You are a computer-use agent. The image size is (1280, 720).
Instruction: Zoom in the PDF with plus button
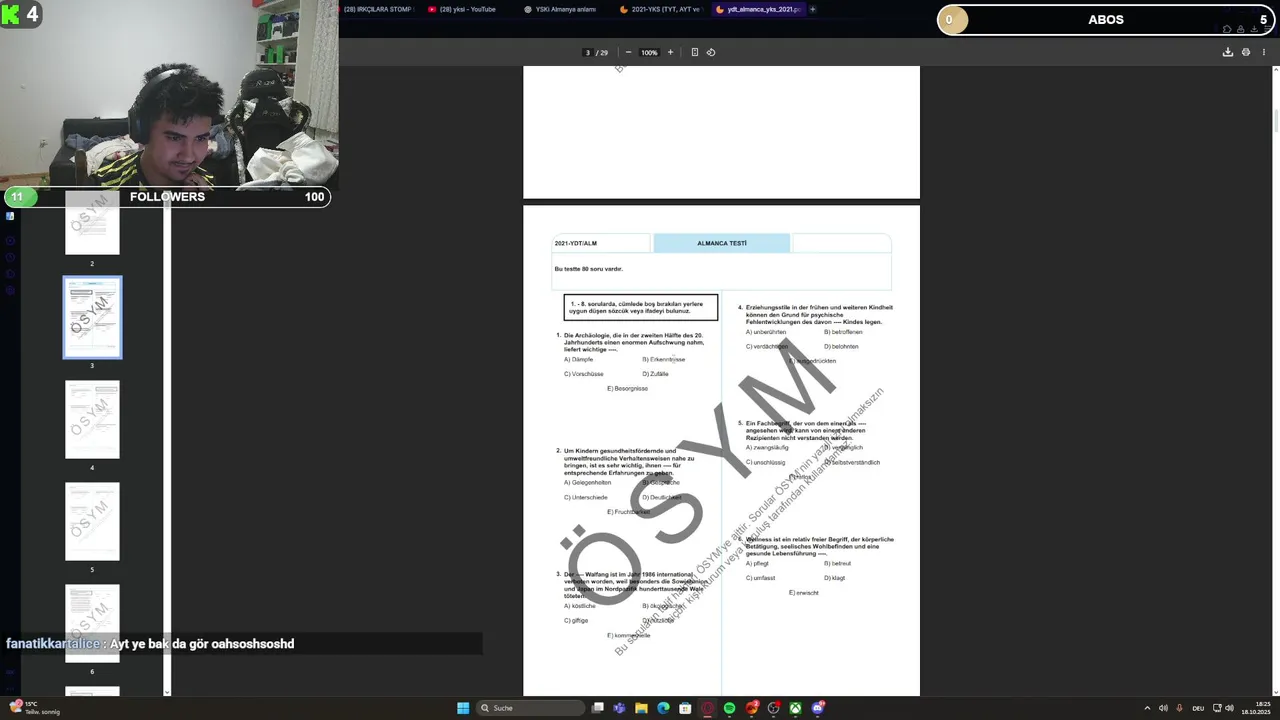point(670,52)
